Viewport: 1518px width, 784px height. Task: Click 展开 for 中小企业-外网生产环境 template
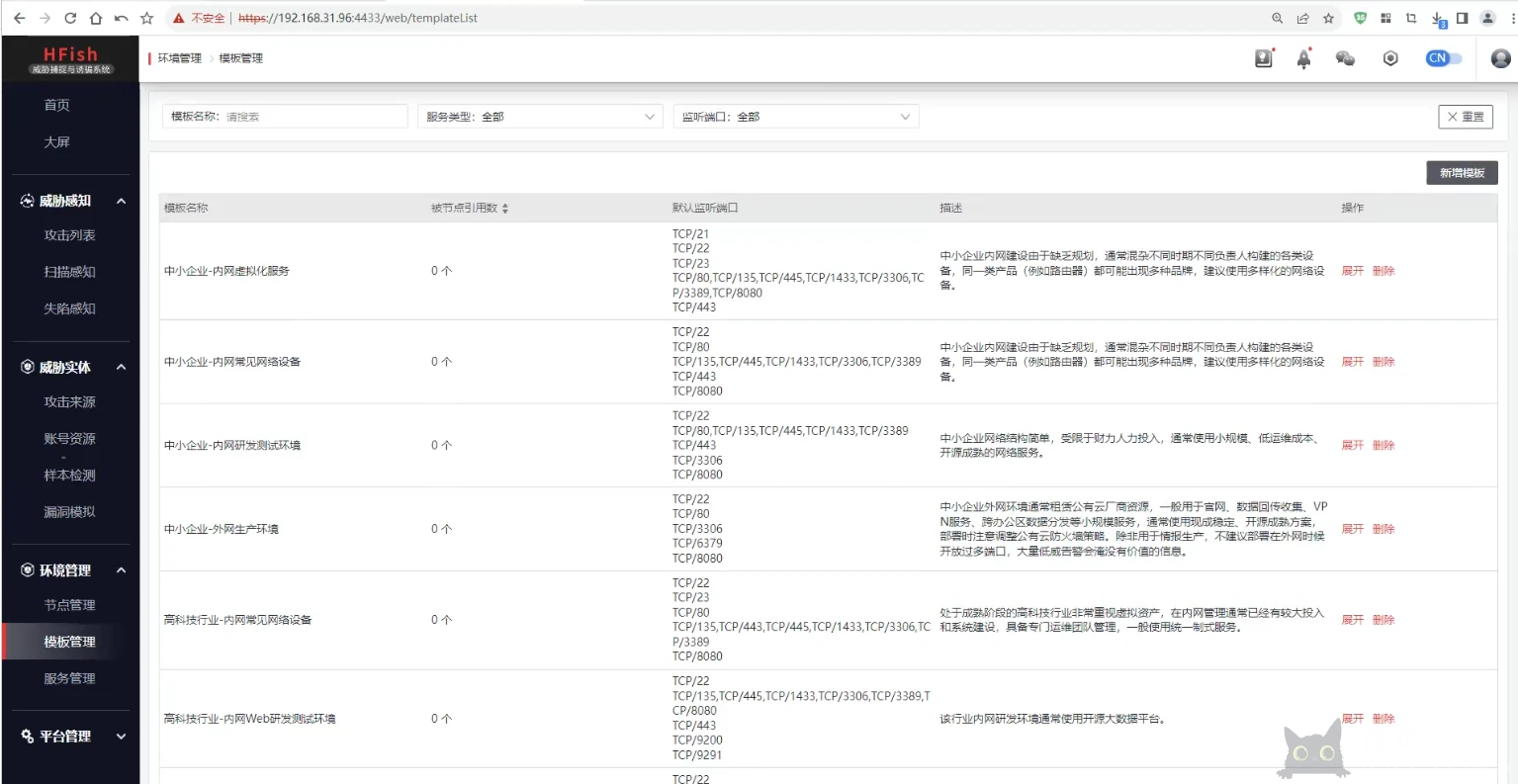[x=1352, y=529]
